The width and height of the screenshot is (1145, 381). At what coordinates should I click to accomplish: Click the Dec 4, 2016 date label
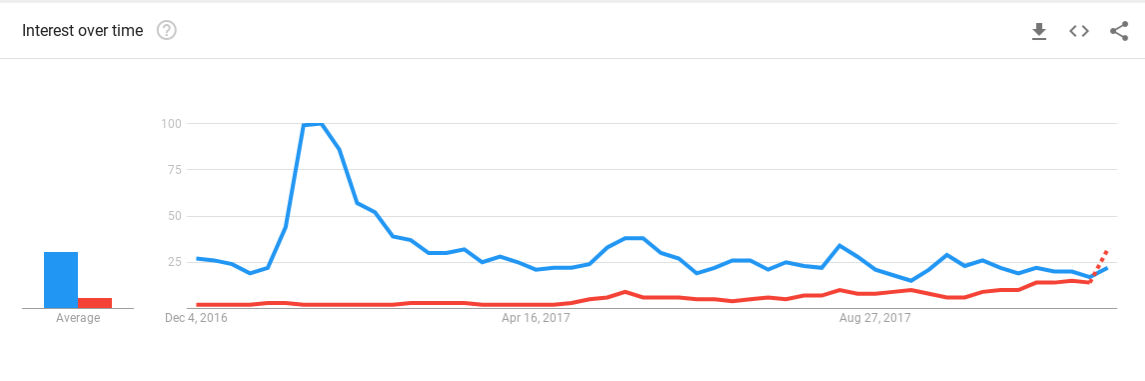197,318
